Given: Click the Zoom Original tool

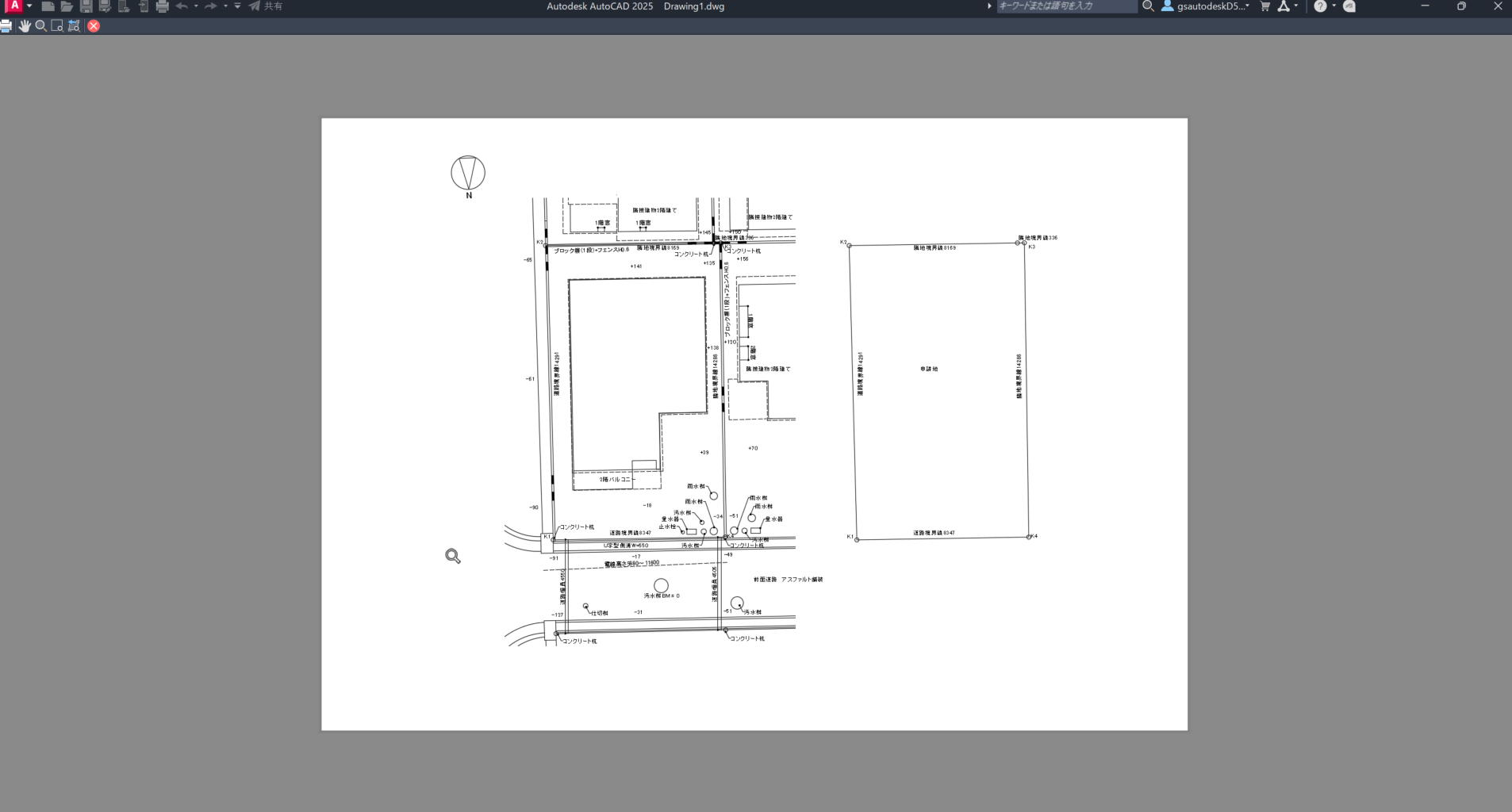Looking at the screenshot, I should click(74, 26).
